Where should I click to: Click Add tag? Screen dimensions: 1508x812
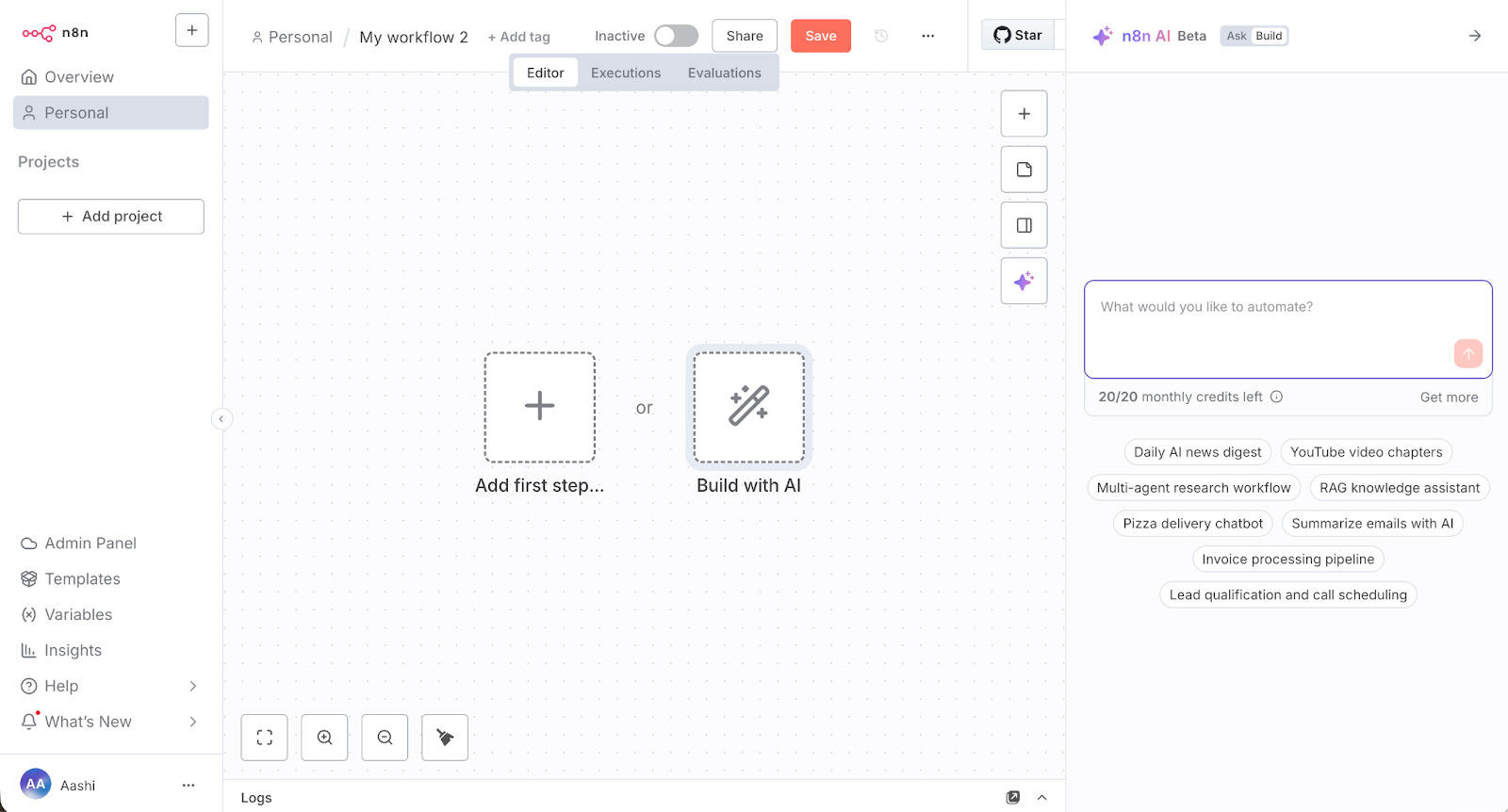(x=519, y=37)
